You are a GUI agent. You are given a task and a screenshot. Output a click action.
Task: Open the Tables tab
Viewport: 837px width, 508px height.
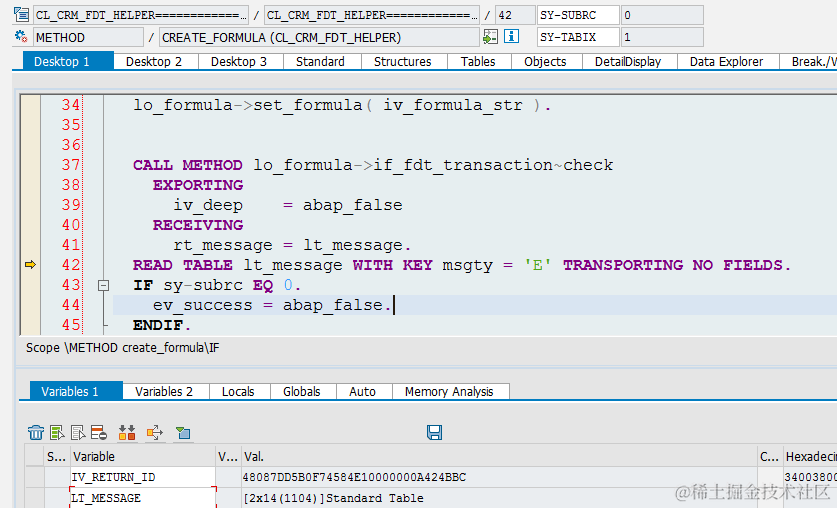tap(478, 61)
